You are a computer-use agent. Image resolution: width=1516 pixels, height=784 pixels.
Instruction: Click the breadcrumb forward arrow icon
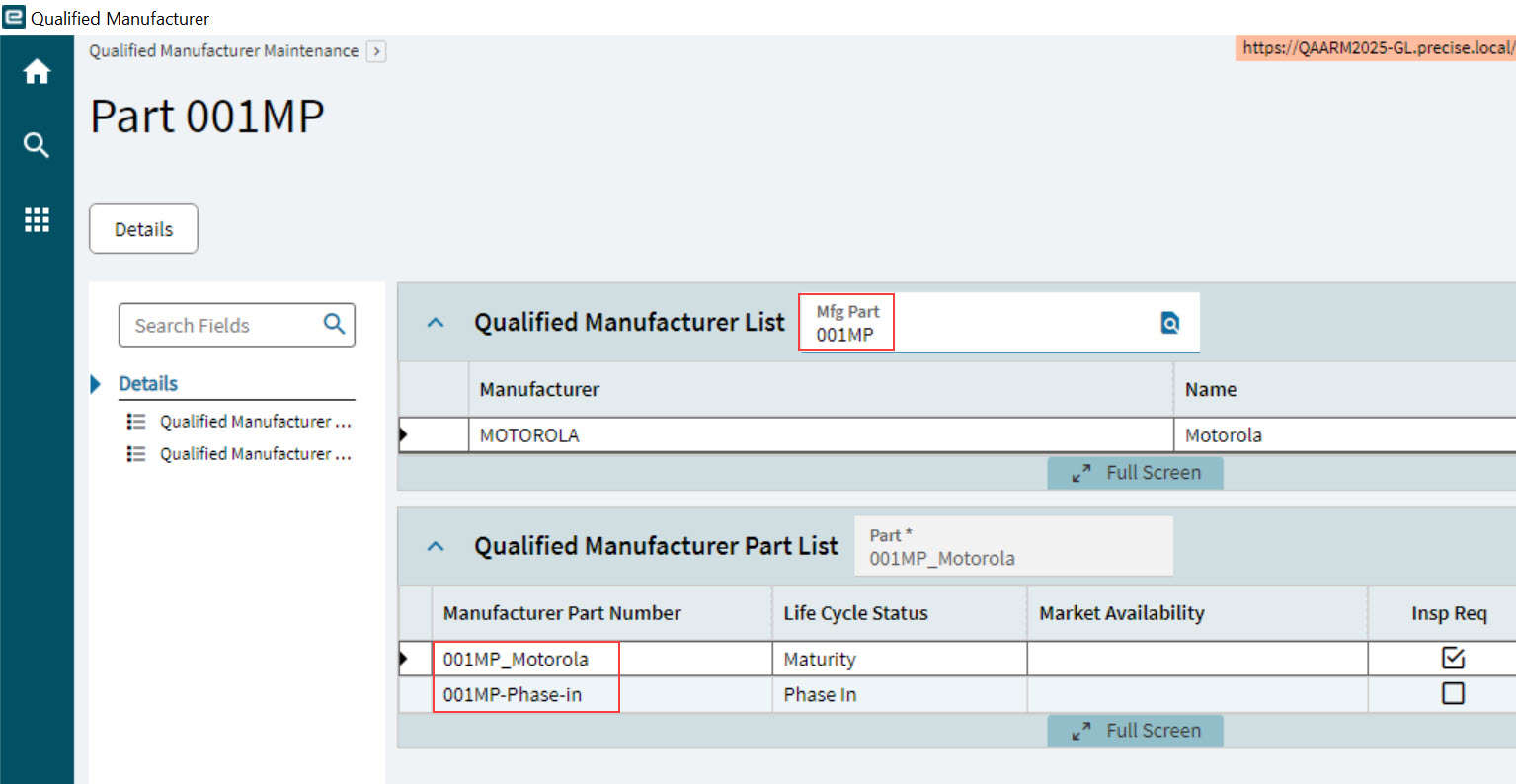[375, 51]
